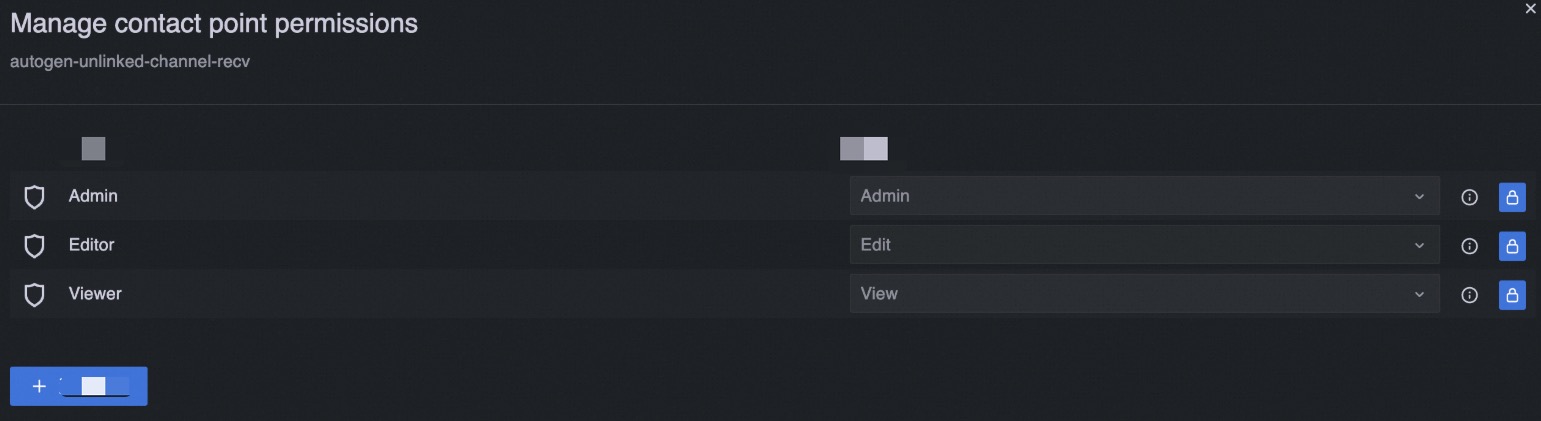The width and height of the screenshot is (1541, 421).
Task: Click the autogen-unlinked-channel-recv contact point name
Action: coord(129,62)
